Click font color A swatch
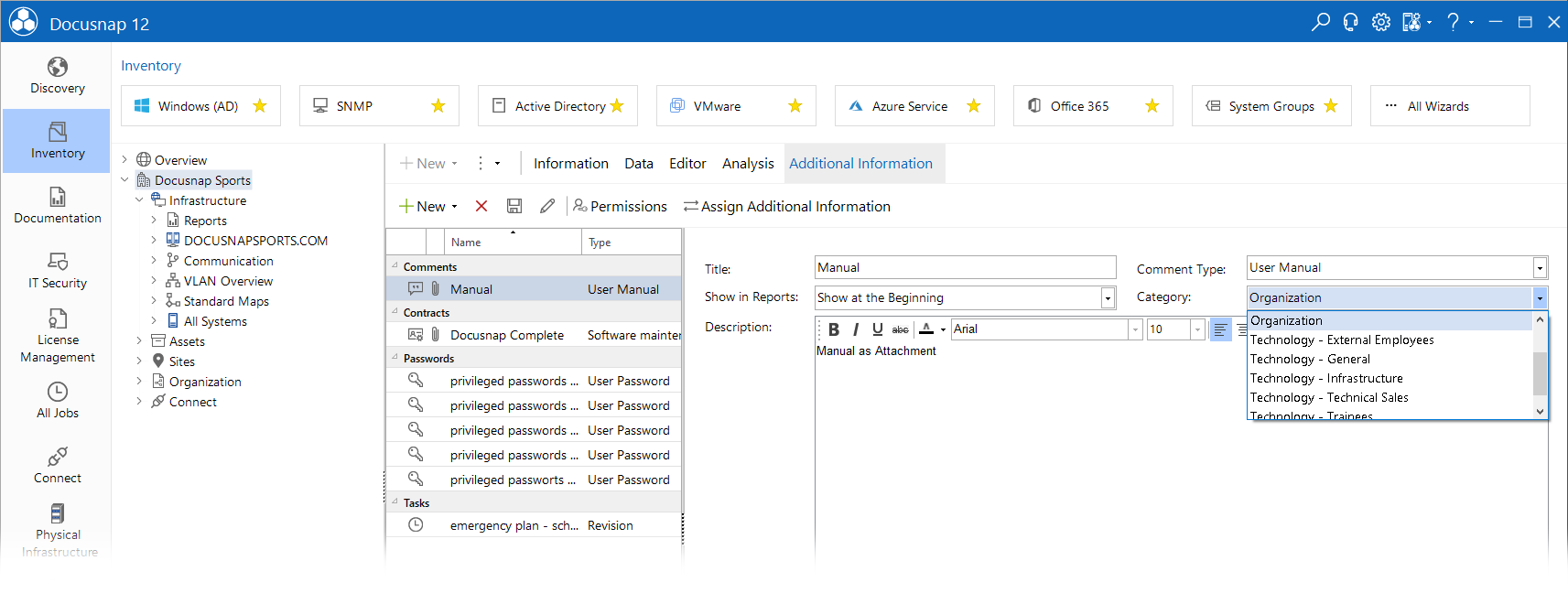 tap(926, 329)
